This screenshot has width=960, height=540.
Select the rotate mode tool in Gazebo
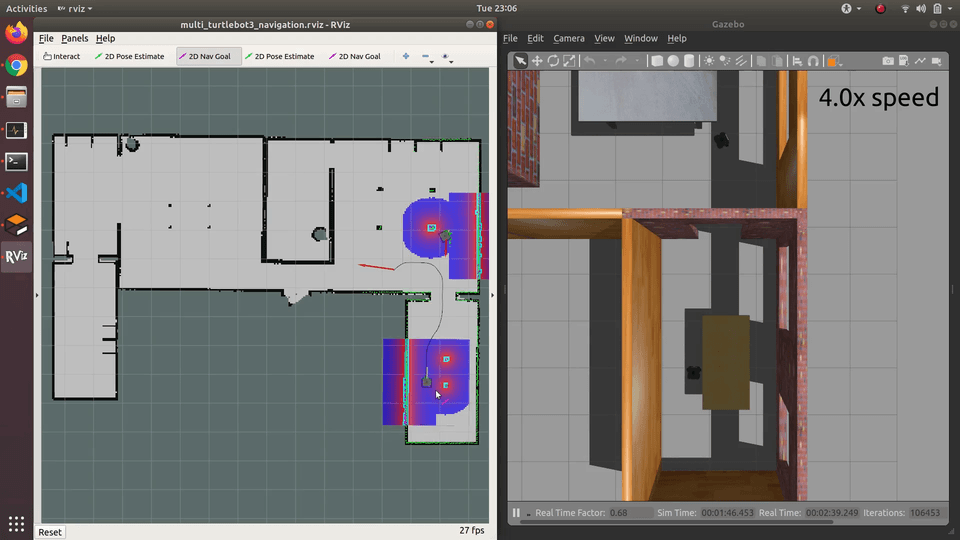coord(553,61)
